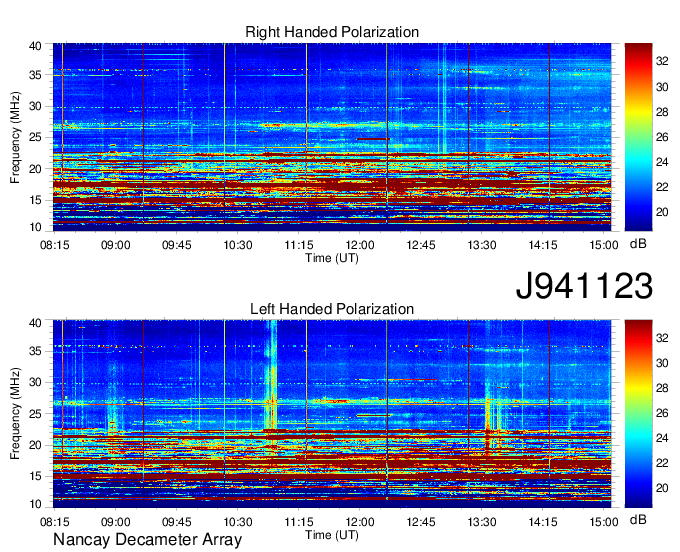Click the "28" value on the Left Handed colorbar
The image size is (680, 552).
coord(662,388)
